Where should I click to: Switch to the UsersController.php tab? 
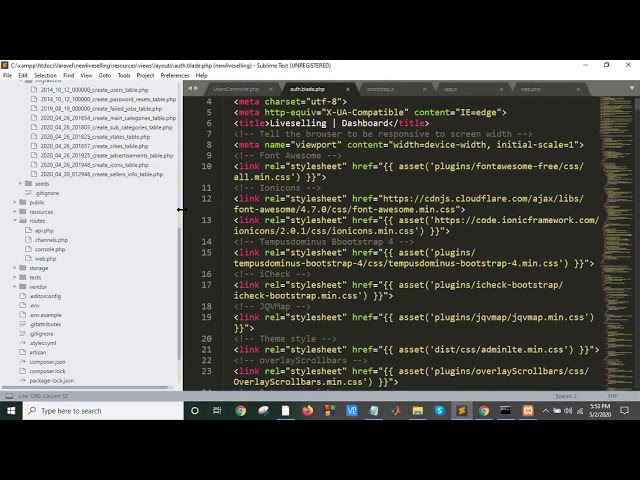(x=236, y=89)
